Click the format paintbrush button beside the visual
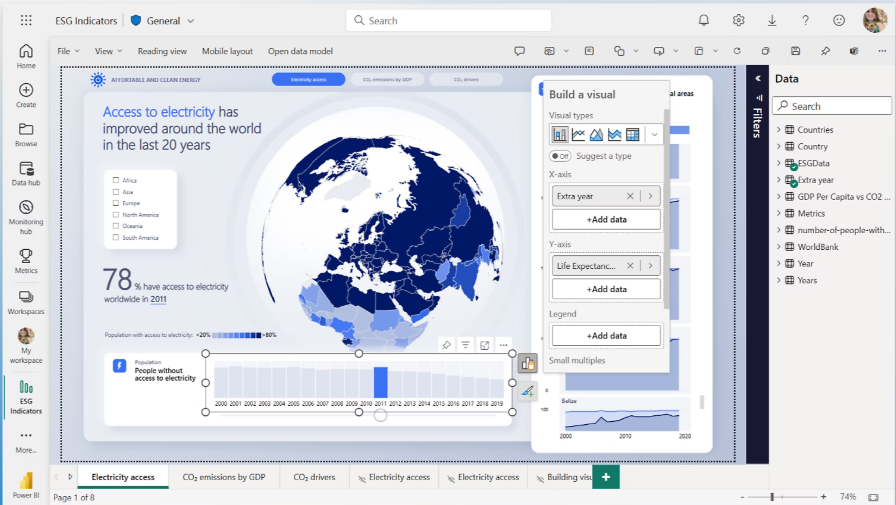 [x=527, y=391]
